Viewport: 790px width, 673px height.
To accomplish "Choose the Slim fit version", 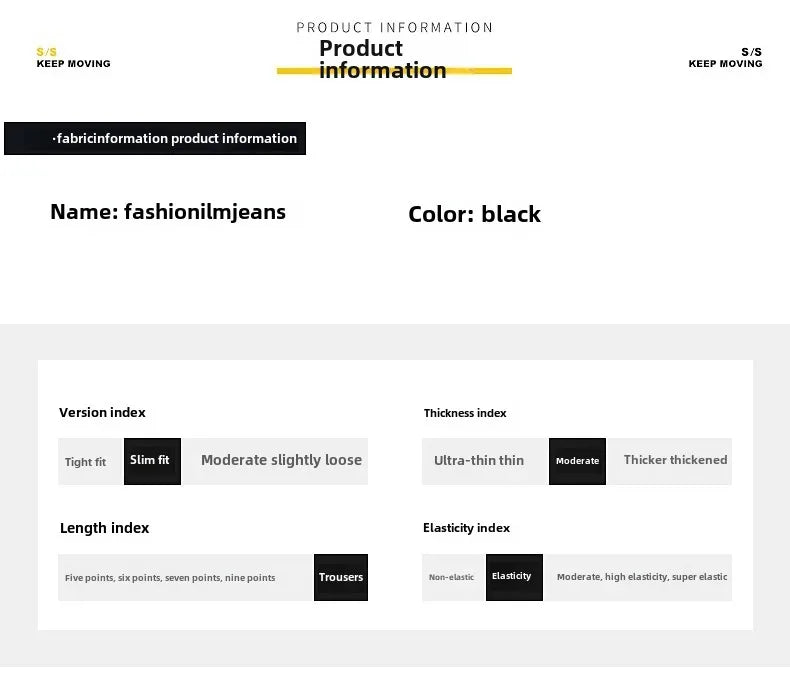I will pos(152,461).
